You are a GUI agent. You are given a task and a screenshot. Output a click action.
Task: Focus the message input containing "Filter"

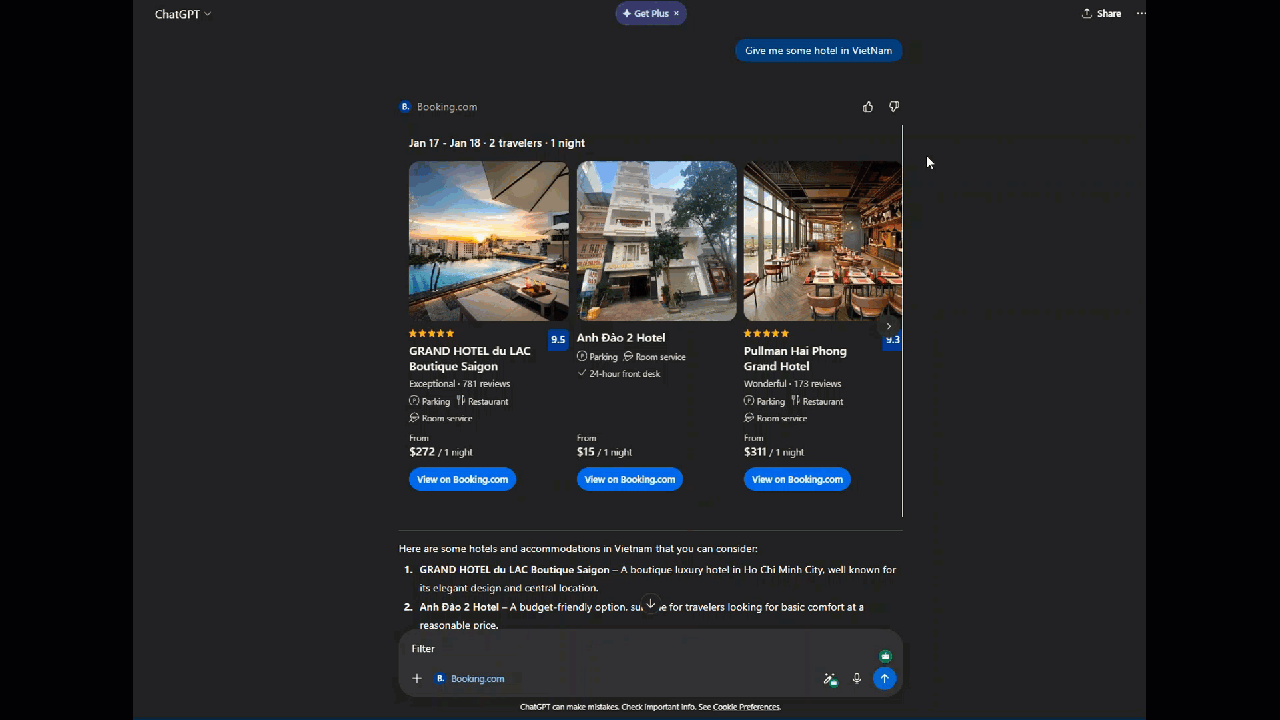(640, 649)
